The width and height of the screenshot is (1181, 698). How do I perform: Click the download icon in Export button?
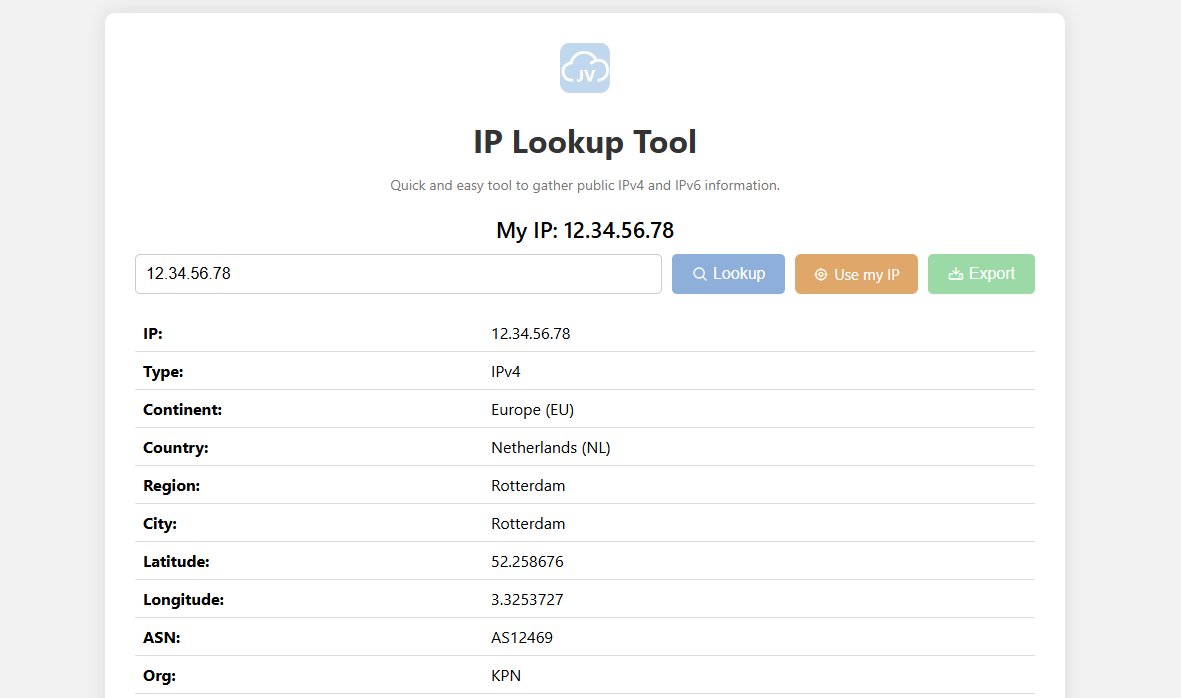point(955,274)
